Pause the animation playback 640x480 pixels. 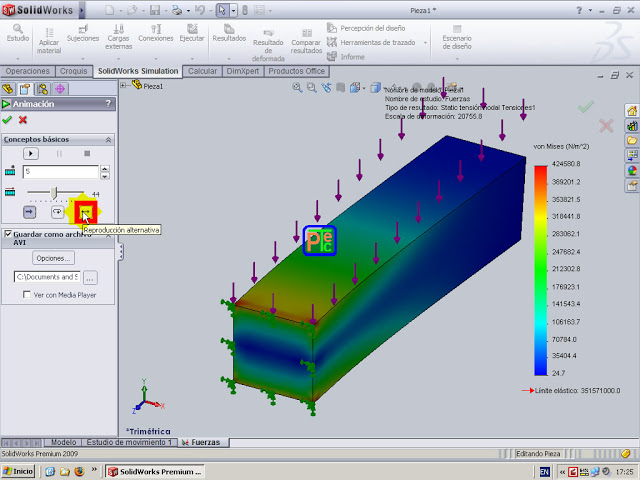59,153
